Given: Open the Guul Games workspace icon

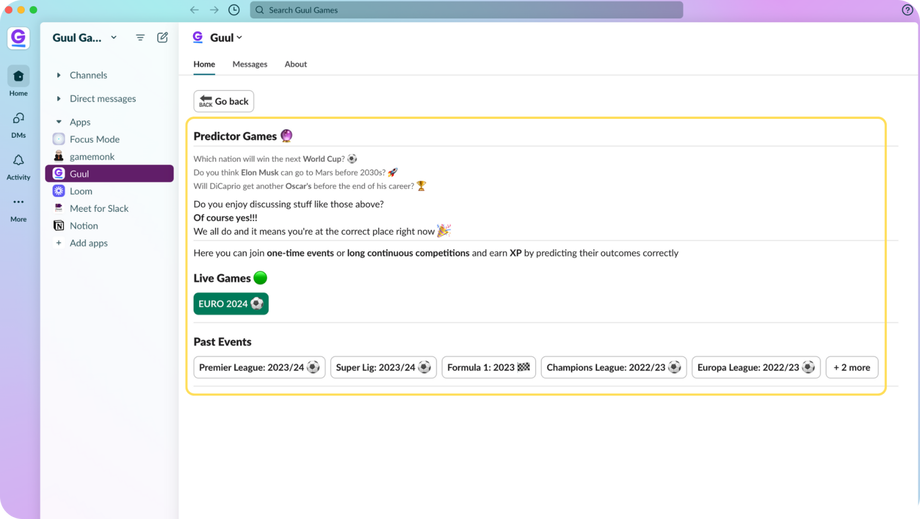Looking at the screenshot, I should [x=18, y=38].
